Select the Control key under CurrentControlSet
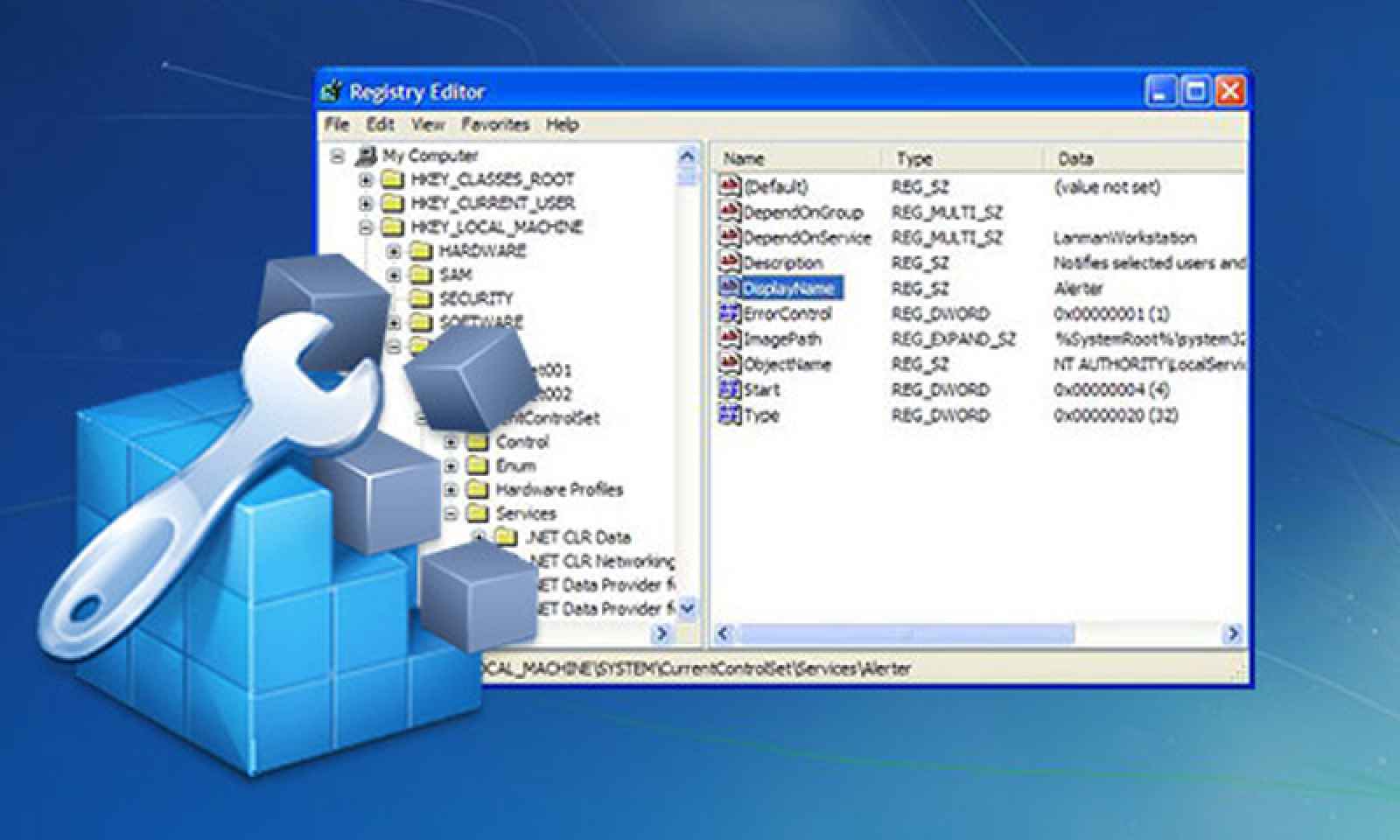1400x840 pixels. [521, 442]
